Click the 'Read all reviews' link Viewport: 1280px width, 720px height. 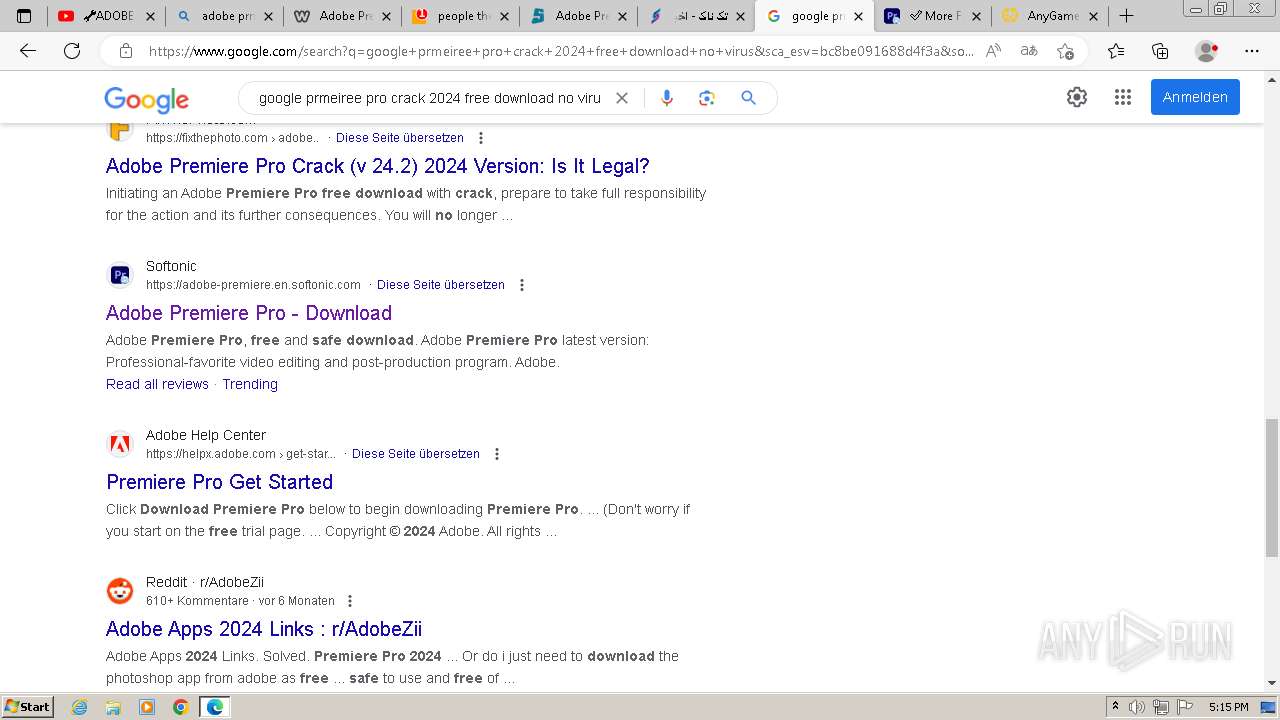tap(157, 384)
